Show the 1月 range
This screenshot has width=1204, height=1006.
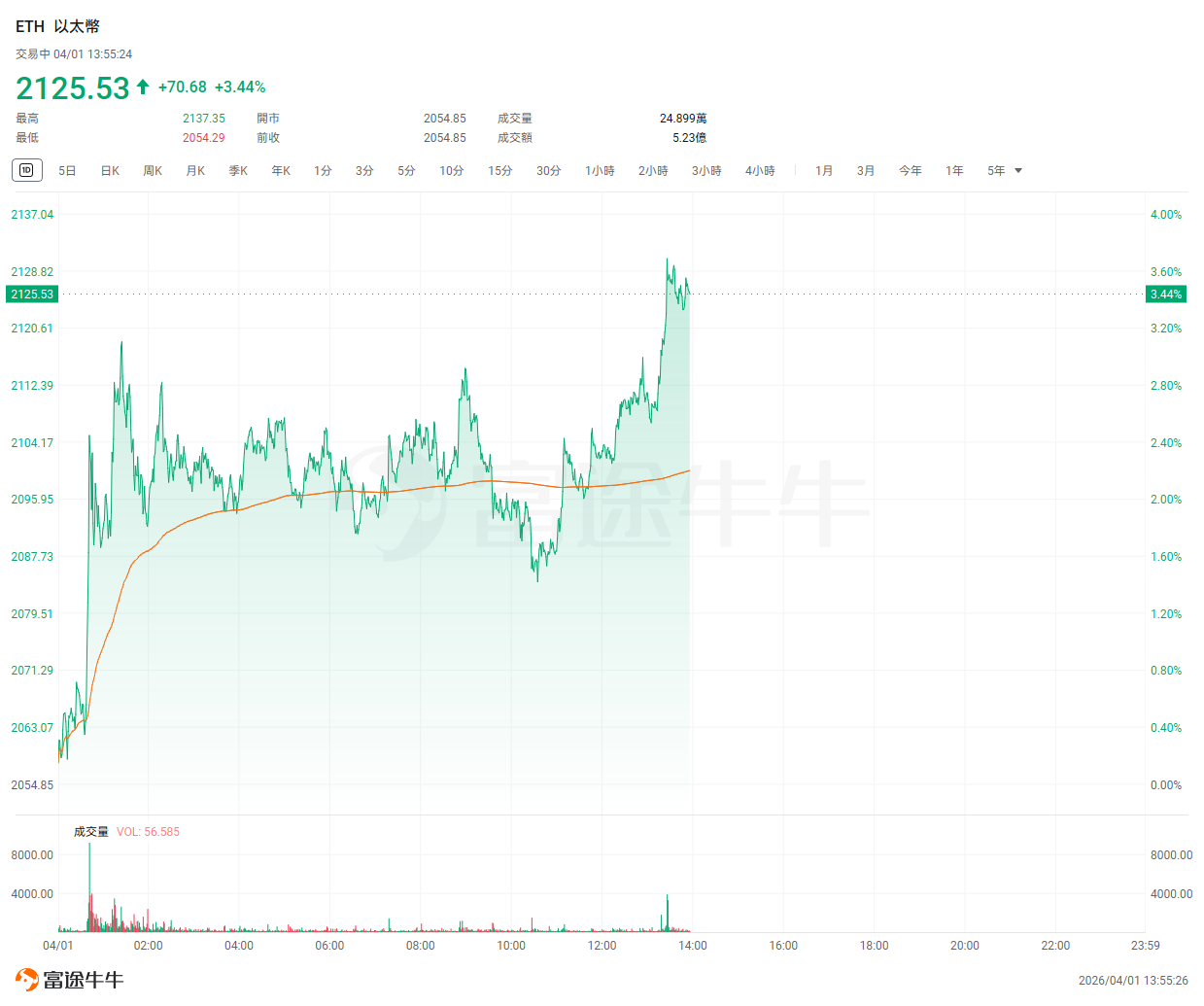click(824, 171)
